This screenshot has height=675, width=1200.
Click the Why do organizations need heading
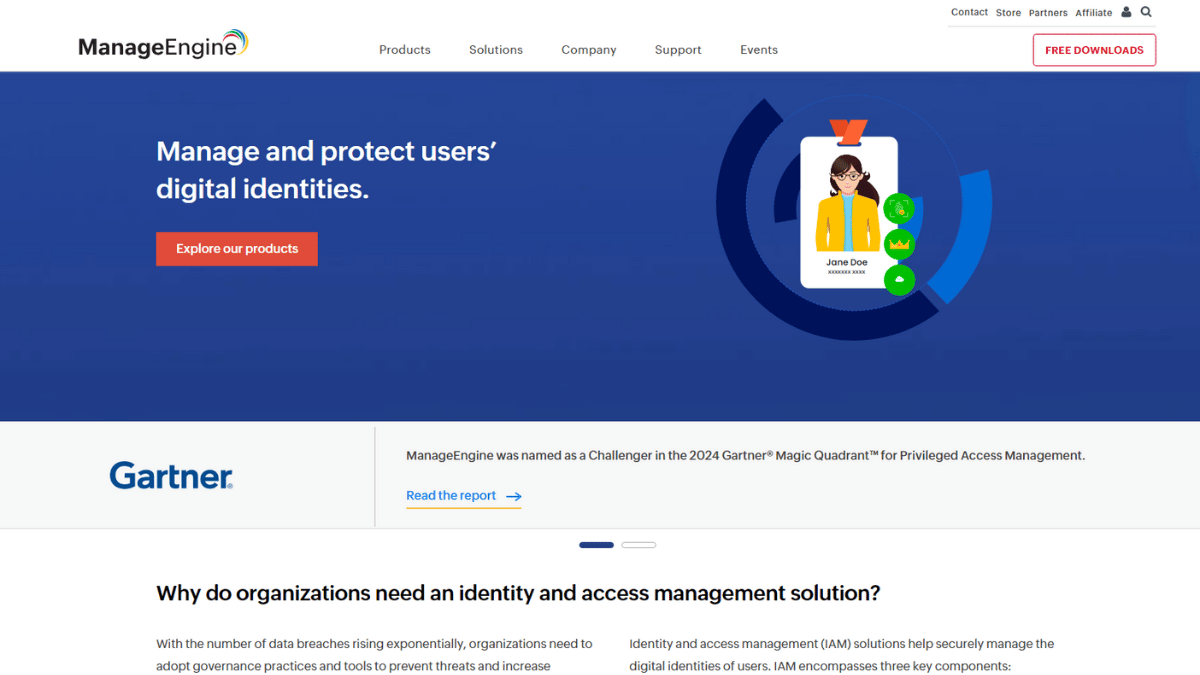(x=518, y=593)
